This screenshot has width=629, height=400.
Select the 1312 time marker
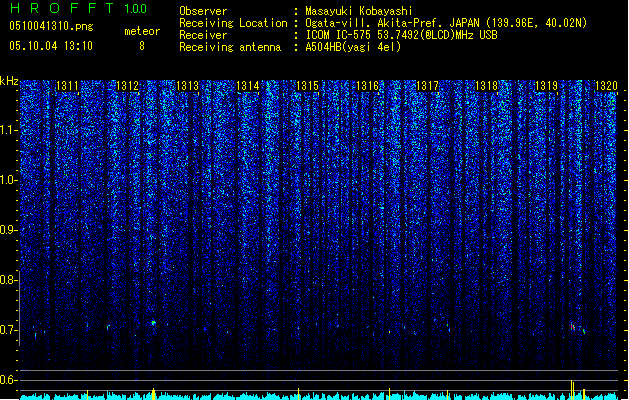(127, 86)
